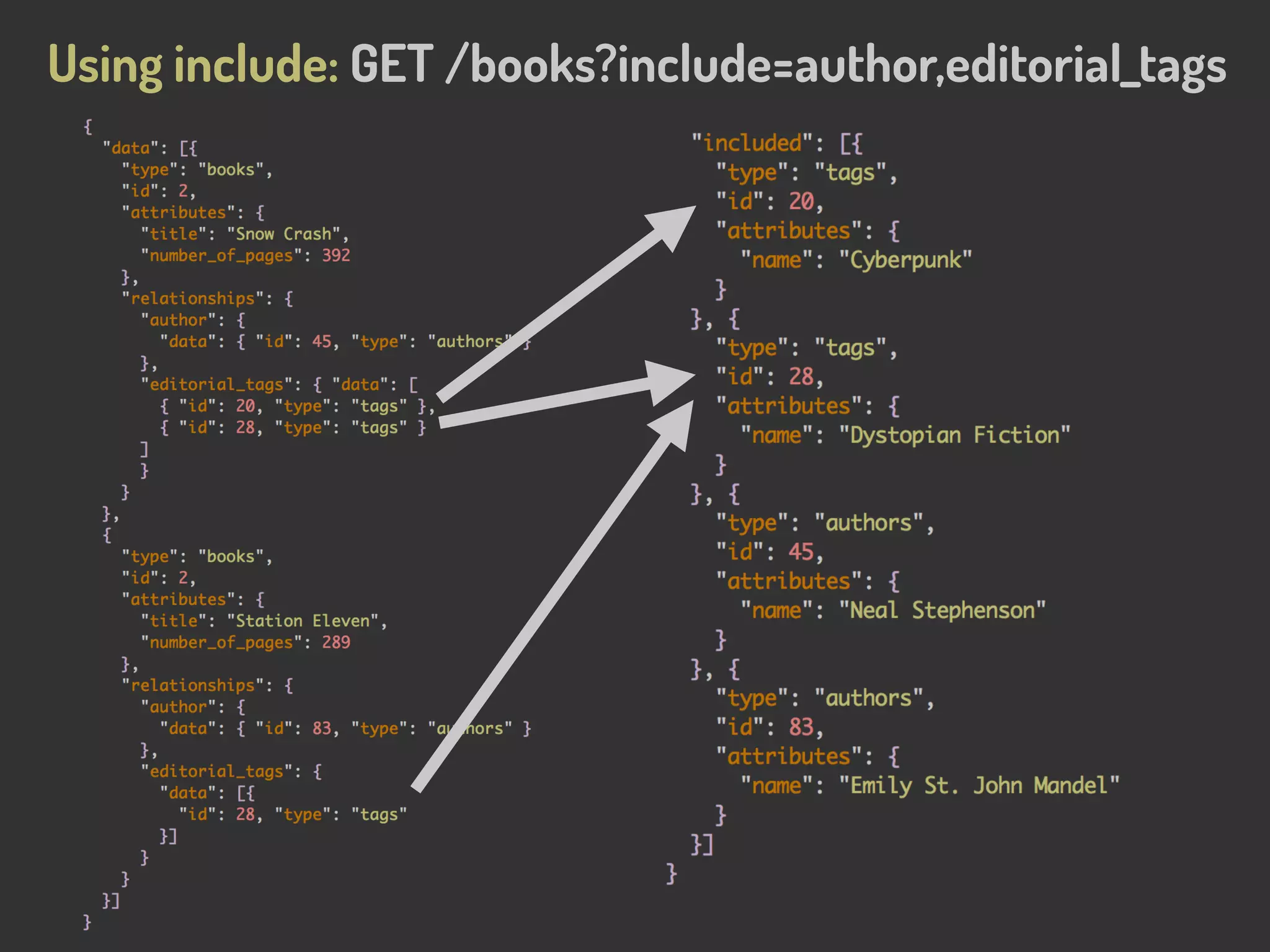
Task: Click "id": 2, line above Station Eleven attributes
Action: click(159, 578)
